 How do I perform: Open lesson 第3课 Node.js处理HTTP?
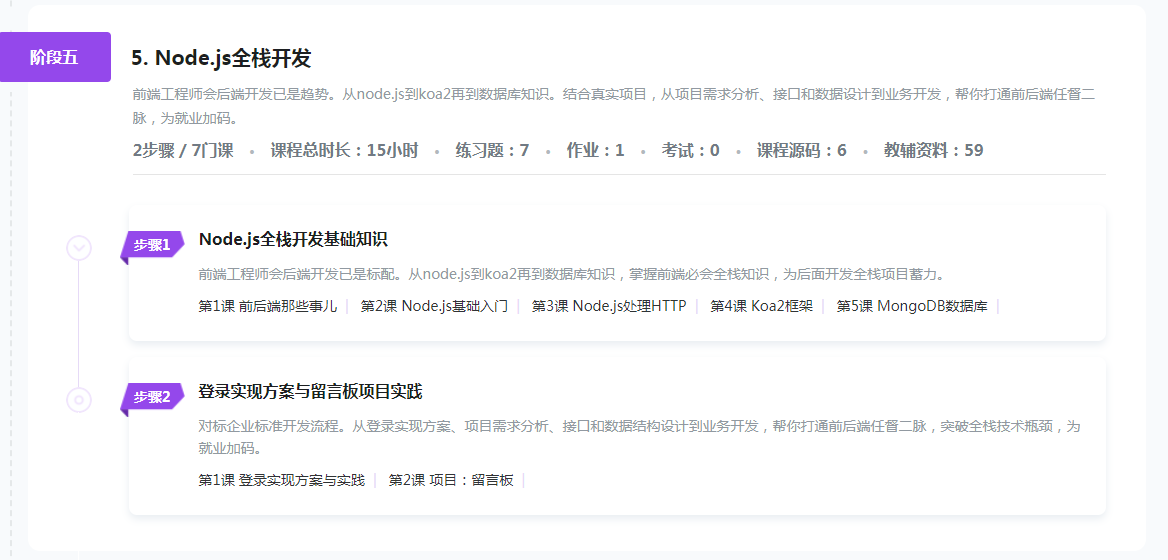609,306
